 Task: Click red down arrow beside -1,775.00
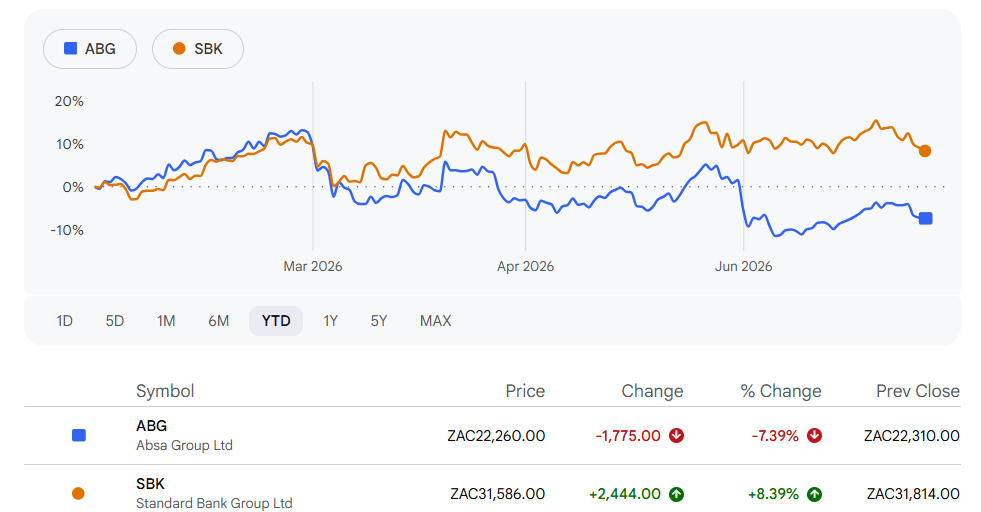[676, 436]
